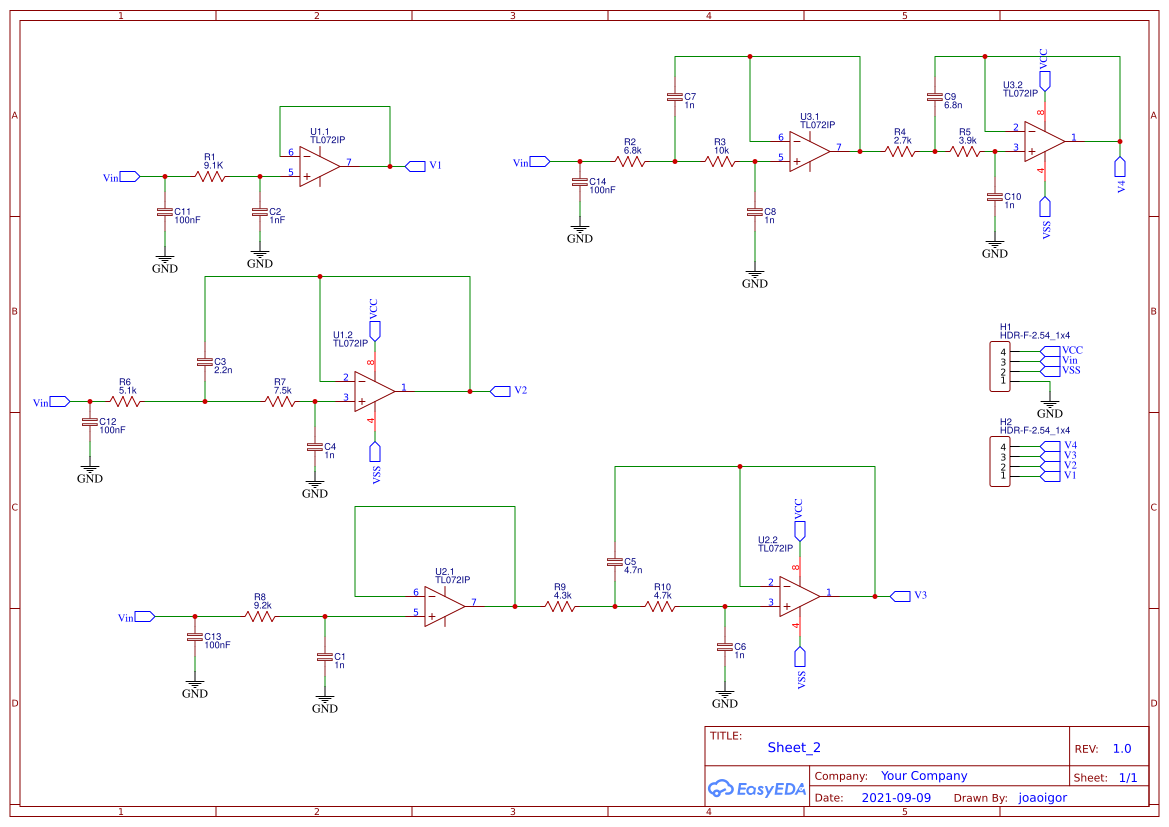Click the 6.8n value label of C9
The width and height of the screenshot is (1169, 827).
[953, 106]
